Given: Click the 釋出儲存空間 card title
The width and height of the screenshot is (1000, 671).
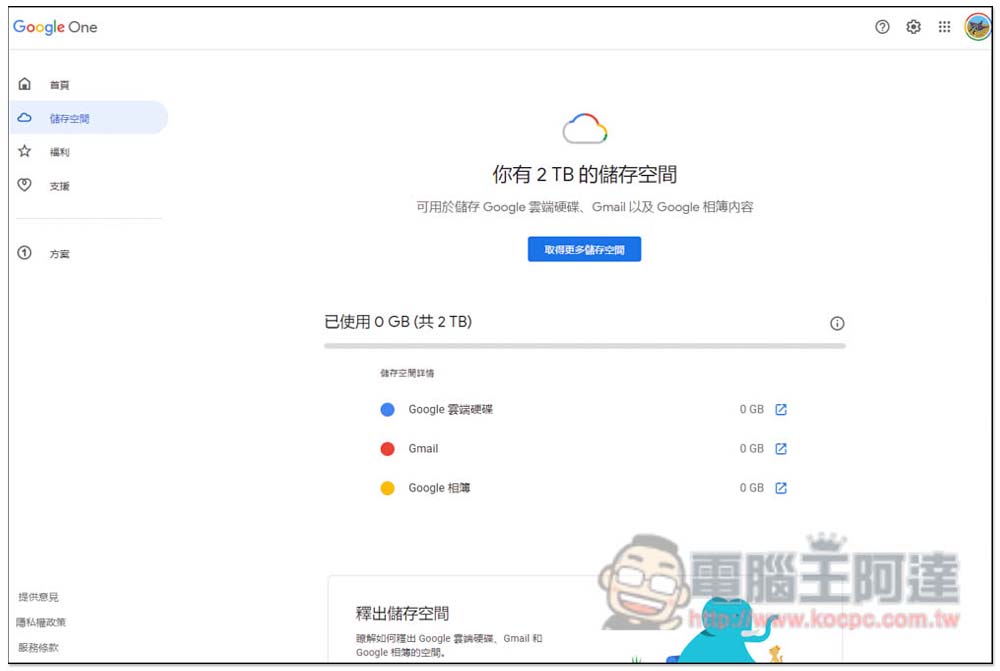Looking at the screenshot, I should pyautogui.click(x=402, y=614).
